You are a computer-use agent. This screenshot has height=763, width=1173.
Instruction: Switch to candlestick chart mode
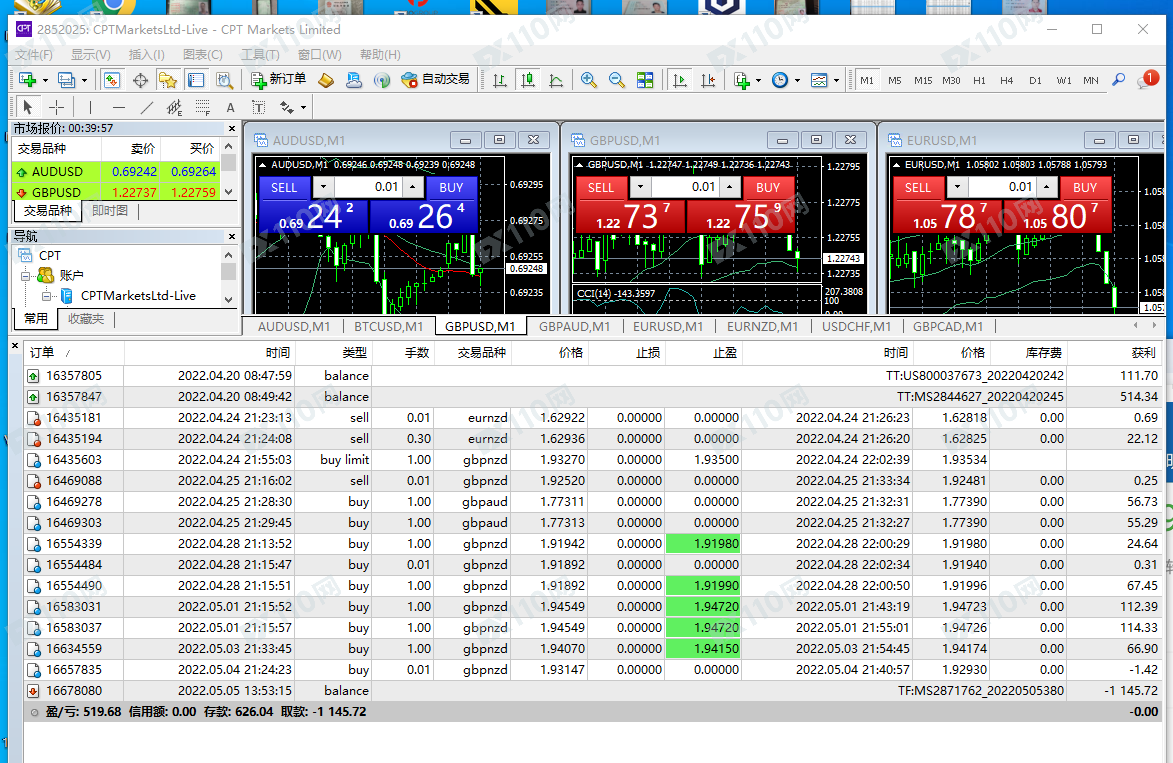[x=527, y=80]
